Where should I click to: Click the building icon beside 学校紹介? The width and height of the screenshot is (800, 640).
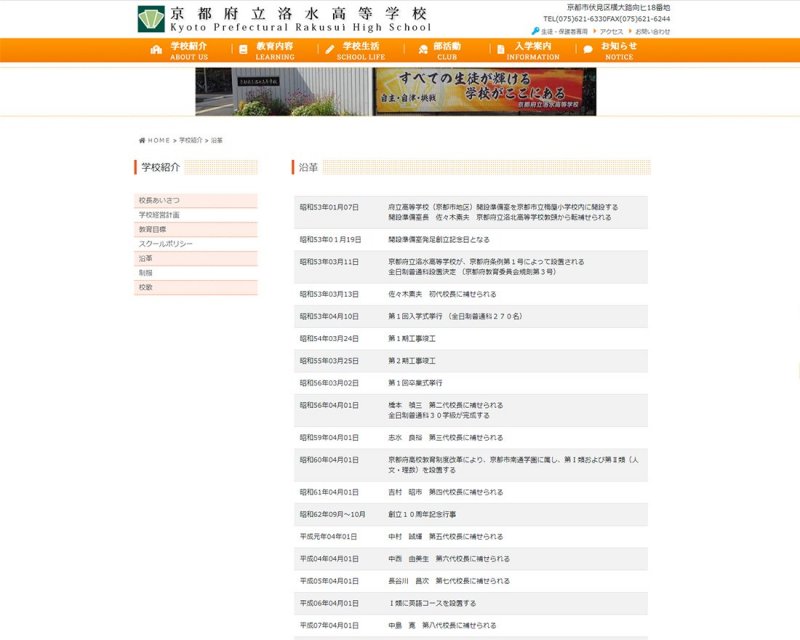pos(156,50)
